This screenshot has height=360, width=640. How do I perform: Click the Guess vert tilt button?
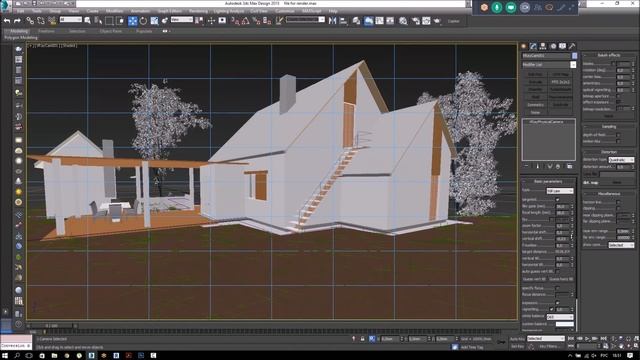(x=534, y=279)
